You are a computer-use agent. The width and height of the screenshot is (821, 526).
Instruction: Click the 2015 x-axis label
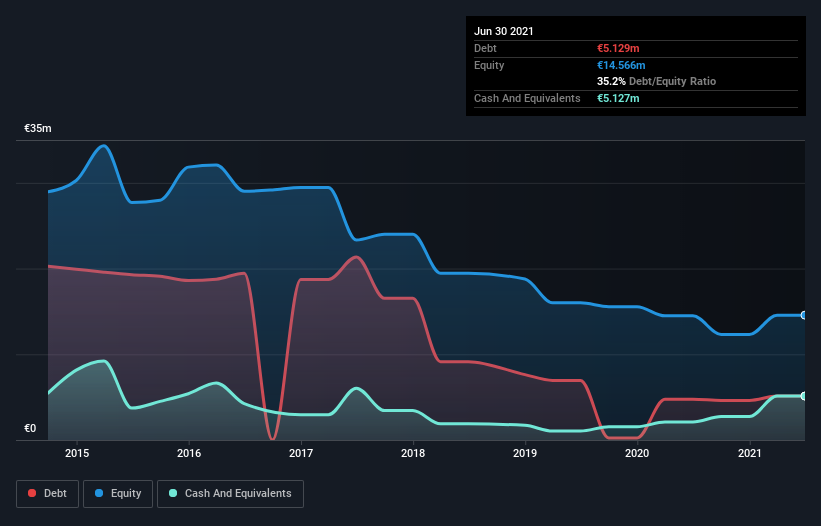77,453
